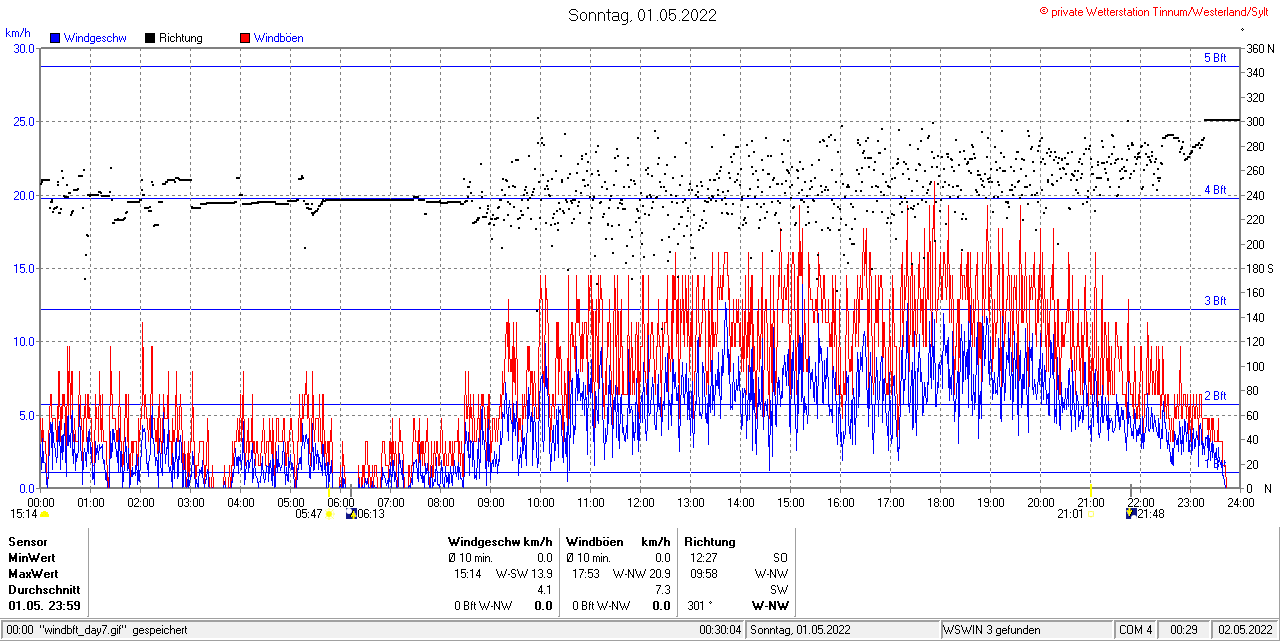This screenshot has width=1280, height=641.
Task: Click the 30.0 value on the speed axis
Action: point(24,48)
